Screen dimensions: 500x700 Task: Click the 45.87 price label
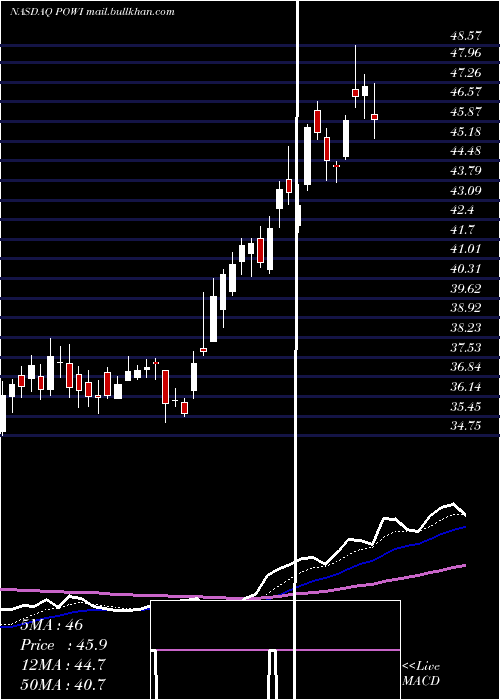(466, 112)
